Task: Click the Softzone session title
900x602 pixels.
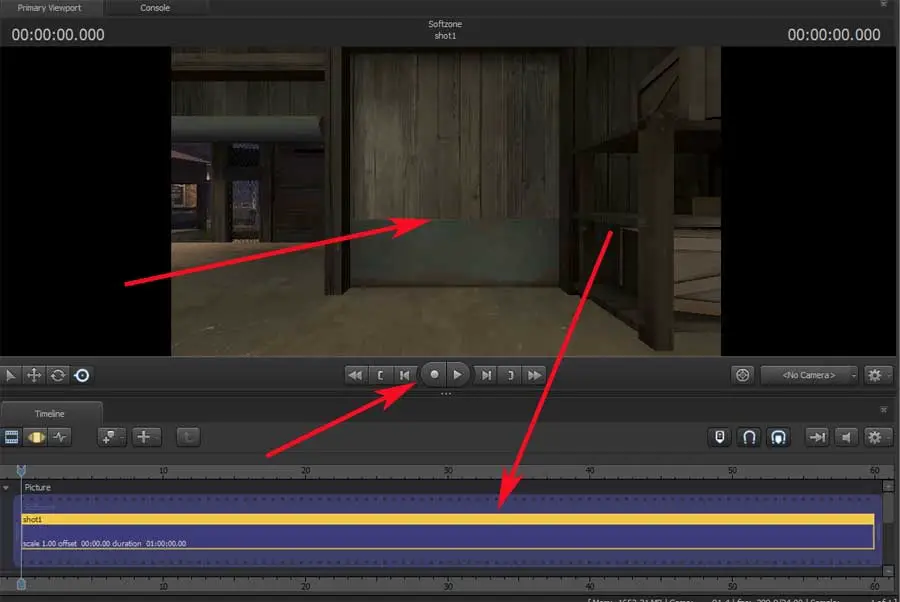Action: [x=445, y=24]
